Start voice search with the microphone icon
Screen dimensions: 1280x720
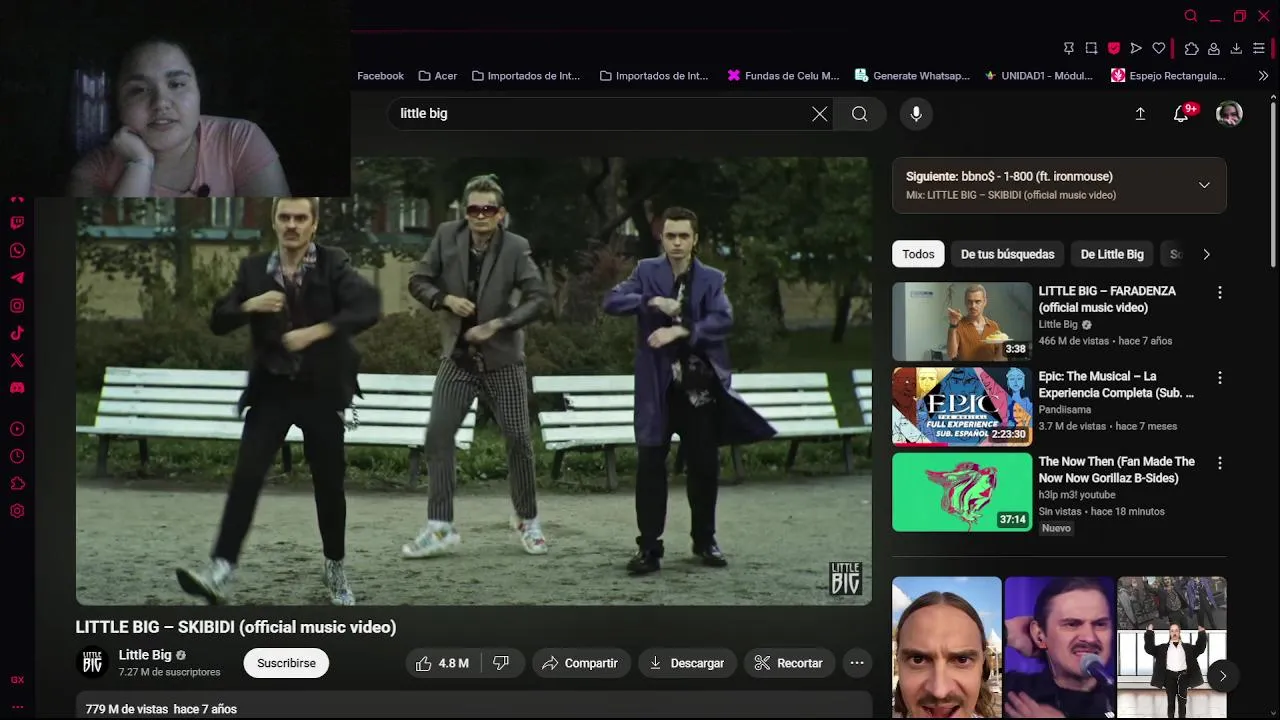[916, 114]
